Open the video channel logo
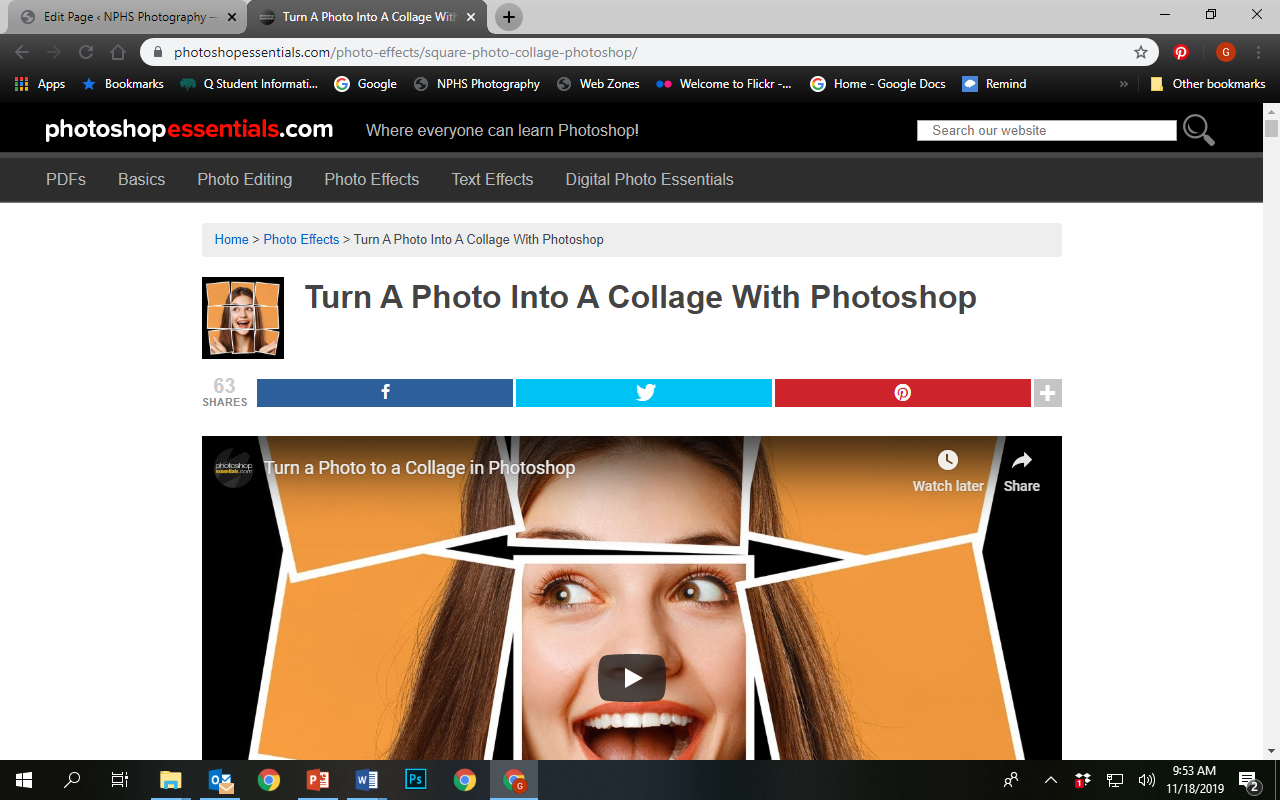 click(x=234, y=468)
